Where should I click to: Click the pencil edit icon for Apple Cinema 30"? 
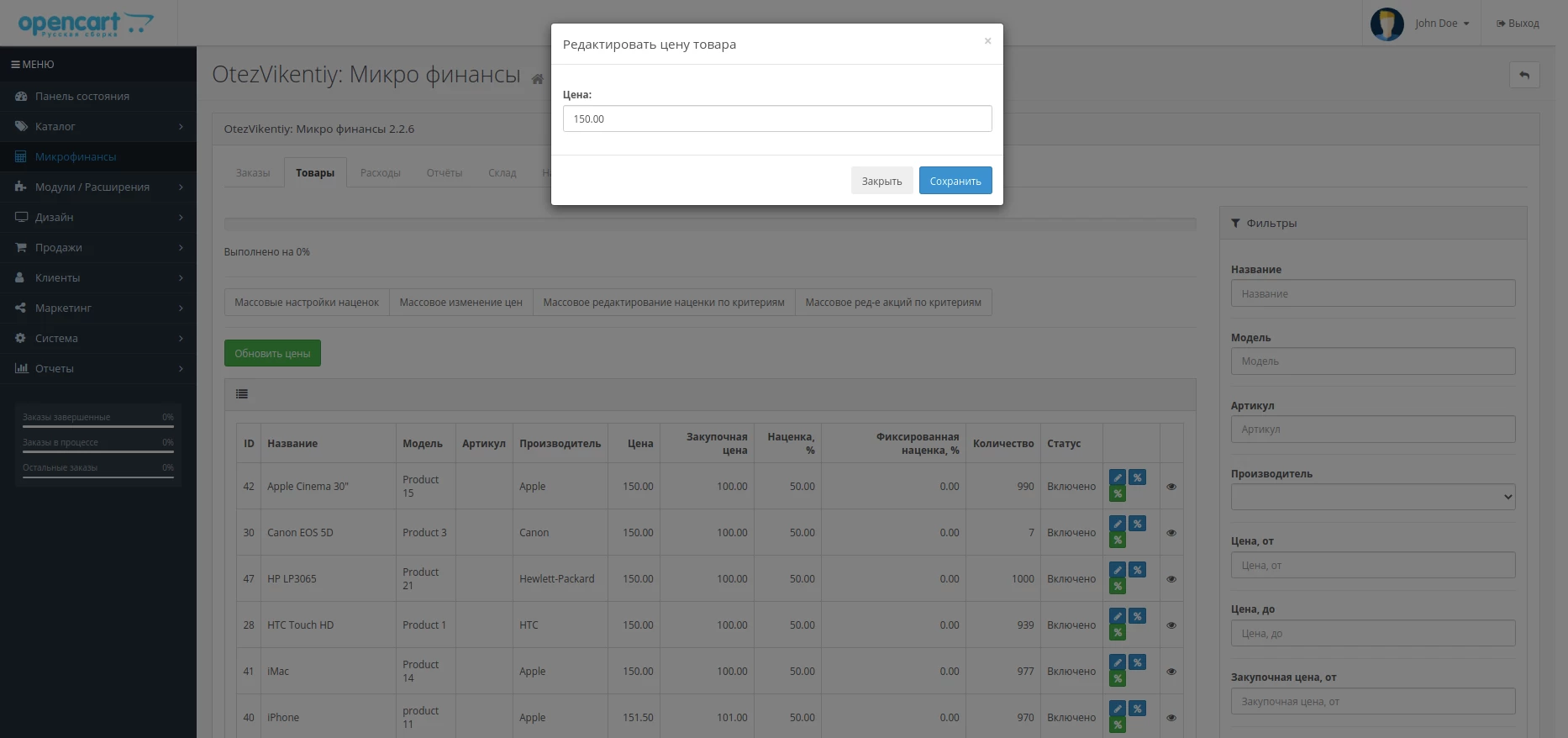pyautogui.click(x=1117, y=477)
